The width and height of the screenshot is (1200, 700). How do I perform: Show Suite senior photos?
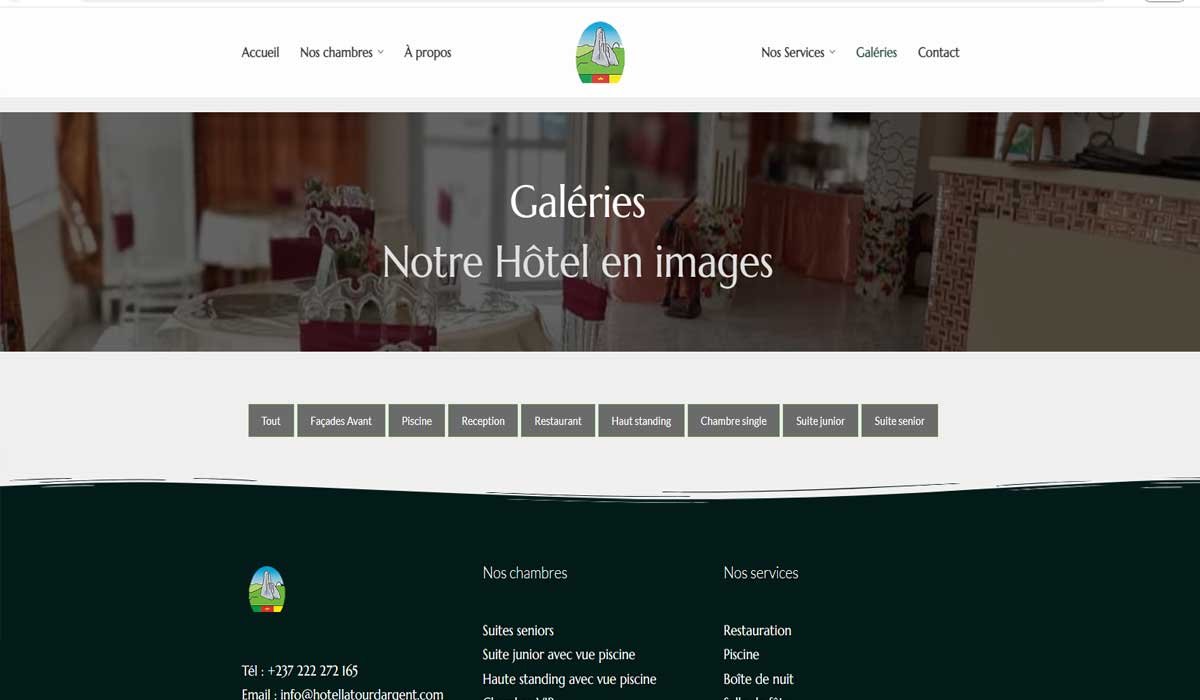(x=899, y=421)
